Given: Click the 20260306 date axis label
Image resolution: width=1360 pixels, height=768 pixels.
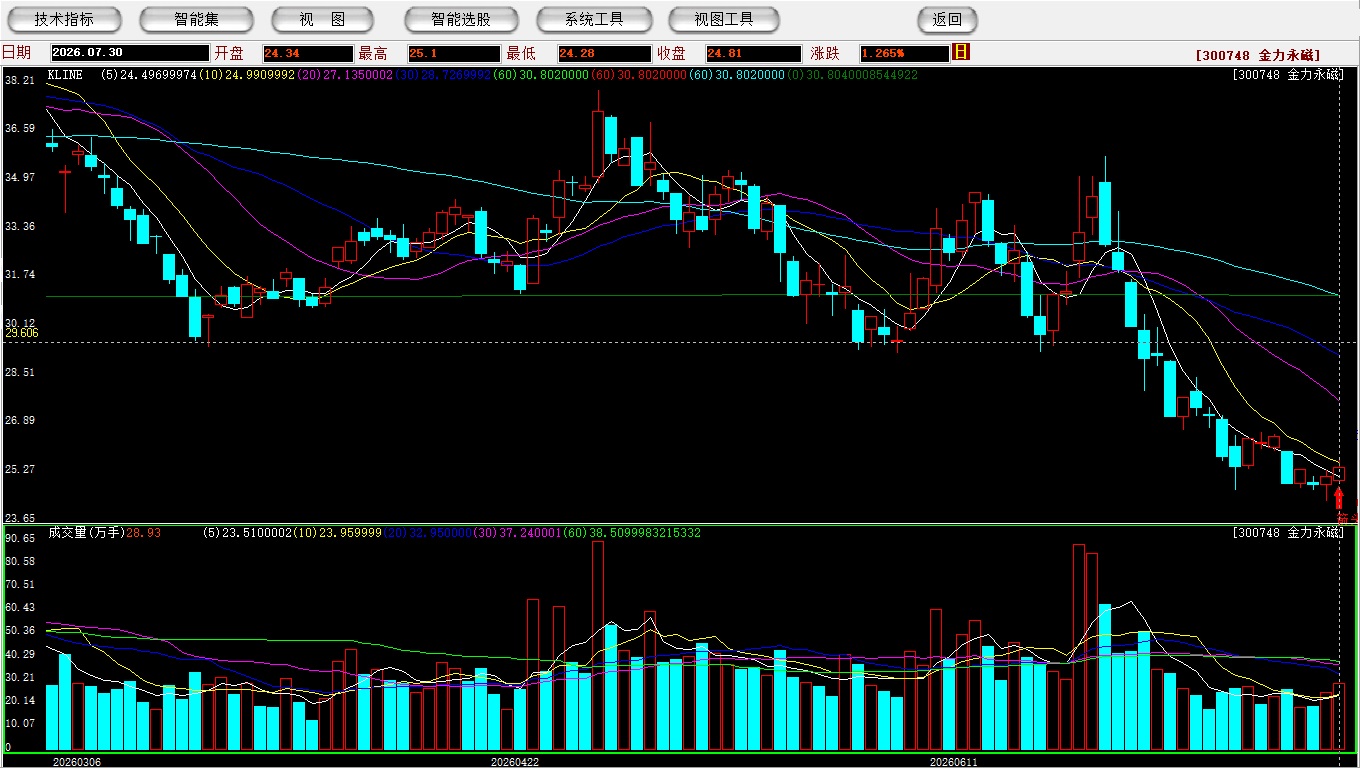Looking at the screenshot, I should [77, 762].
